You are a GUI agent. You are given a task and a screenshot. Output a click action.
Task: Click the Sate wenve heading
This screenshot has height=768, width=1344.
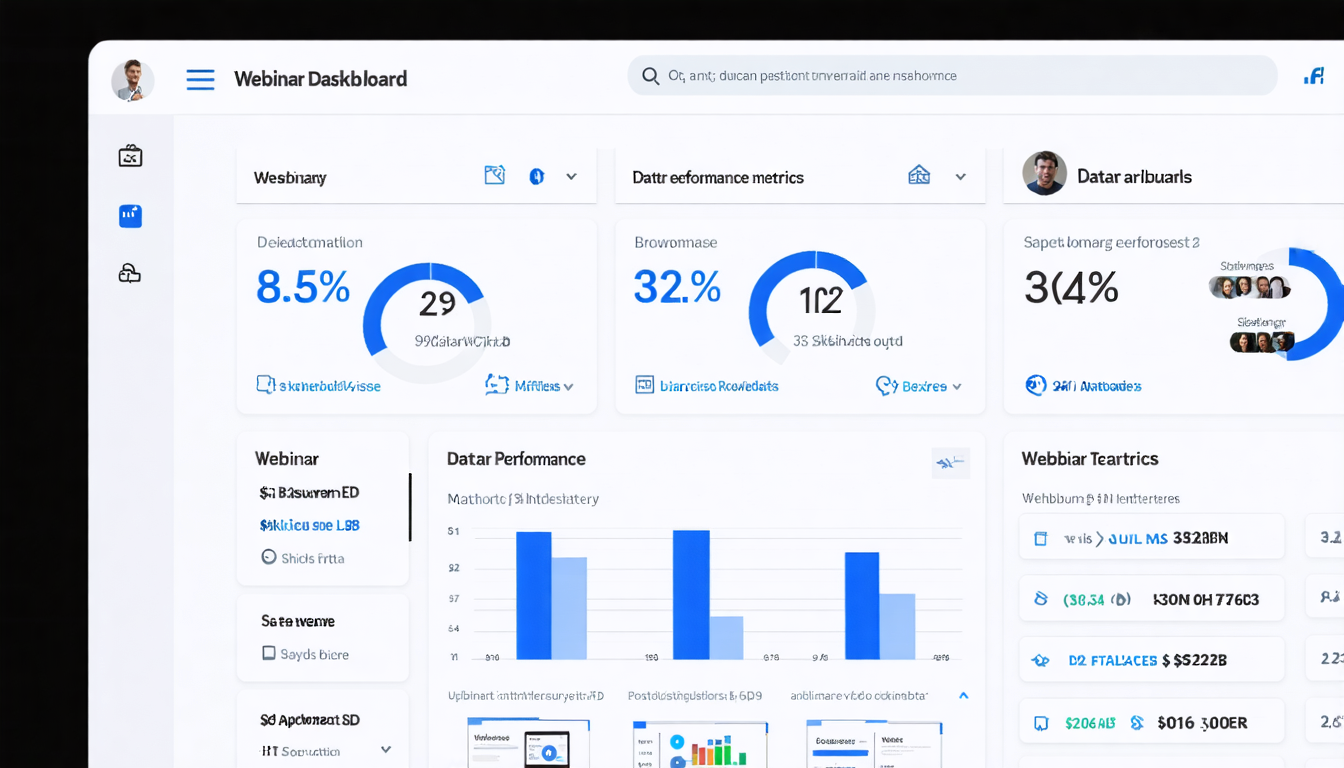point(298,621)
